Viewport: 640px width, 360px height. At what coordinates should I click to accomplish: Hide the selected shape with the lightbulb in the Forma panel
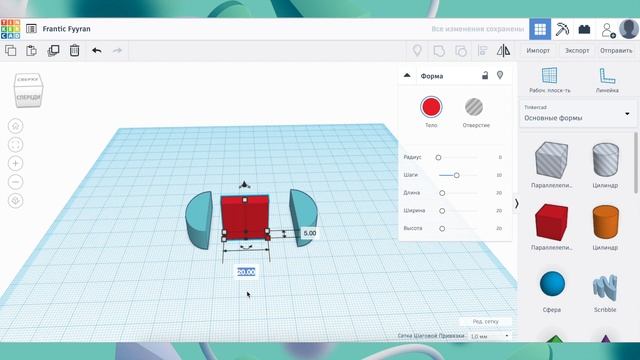(500, 75)
